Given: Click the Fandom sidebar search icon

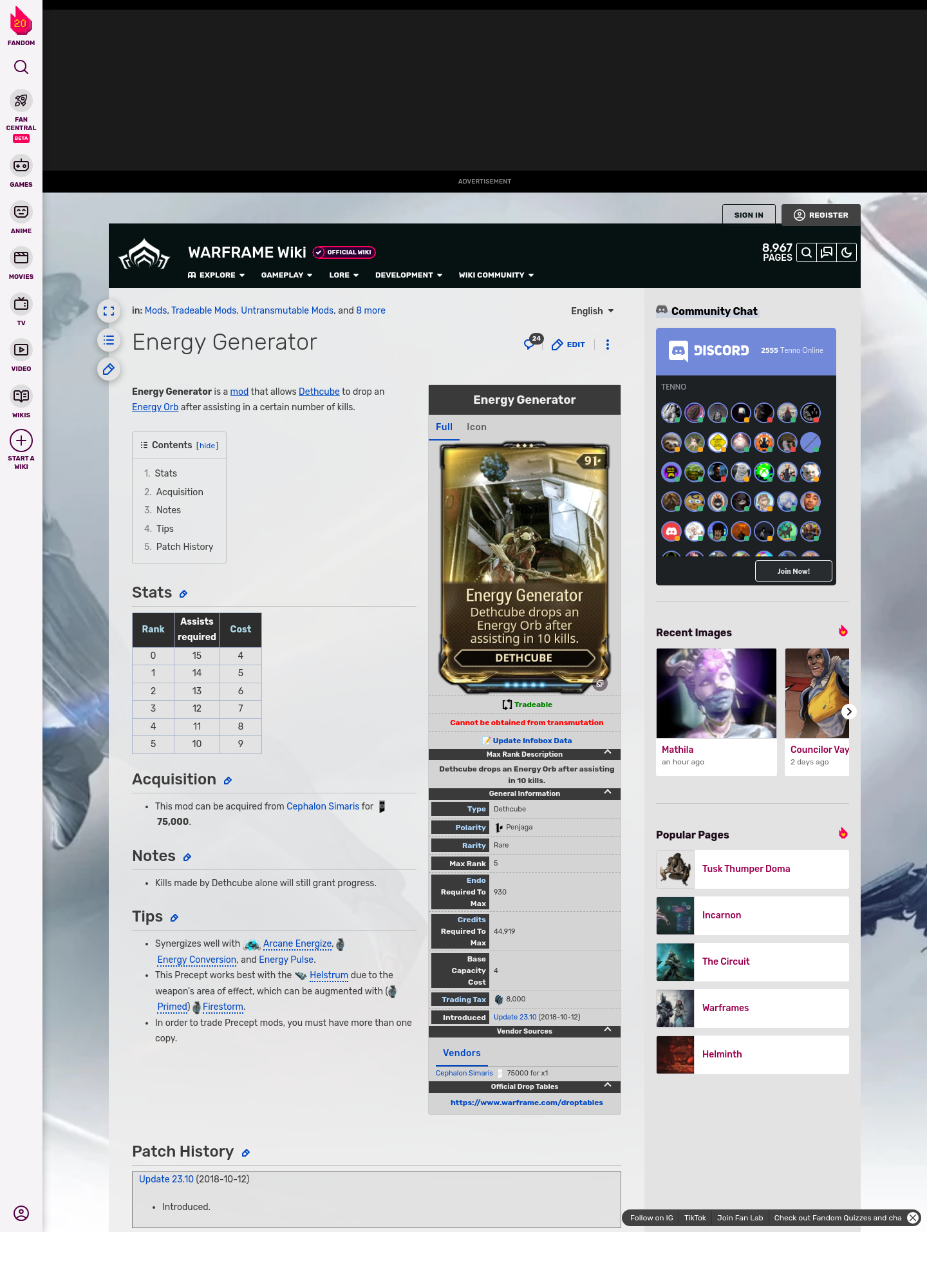Looking at the screenshot, I should click(21, 67).
